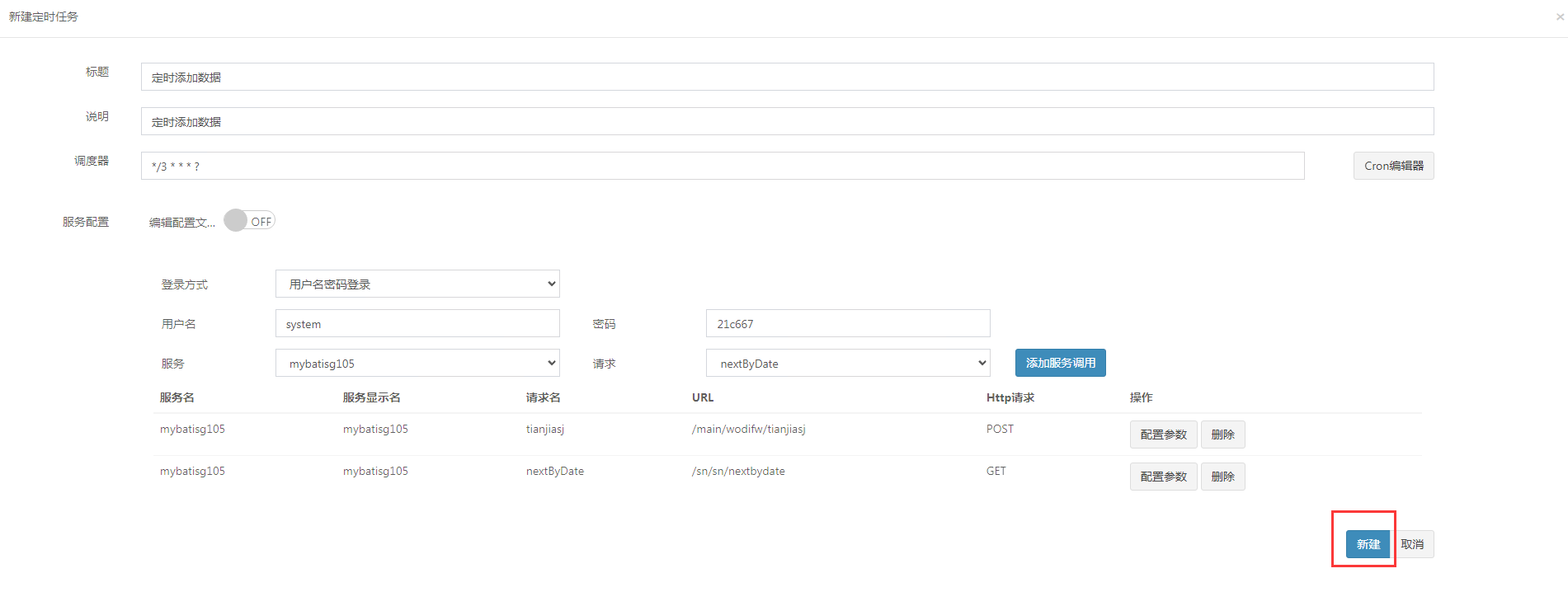Screen dimensions: 1568x606
Task: Delete the nextByDate service row
Action: click(x=1222, y=477)
